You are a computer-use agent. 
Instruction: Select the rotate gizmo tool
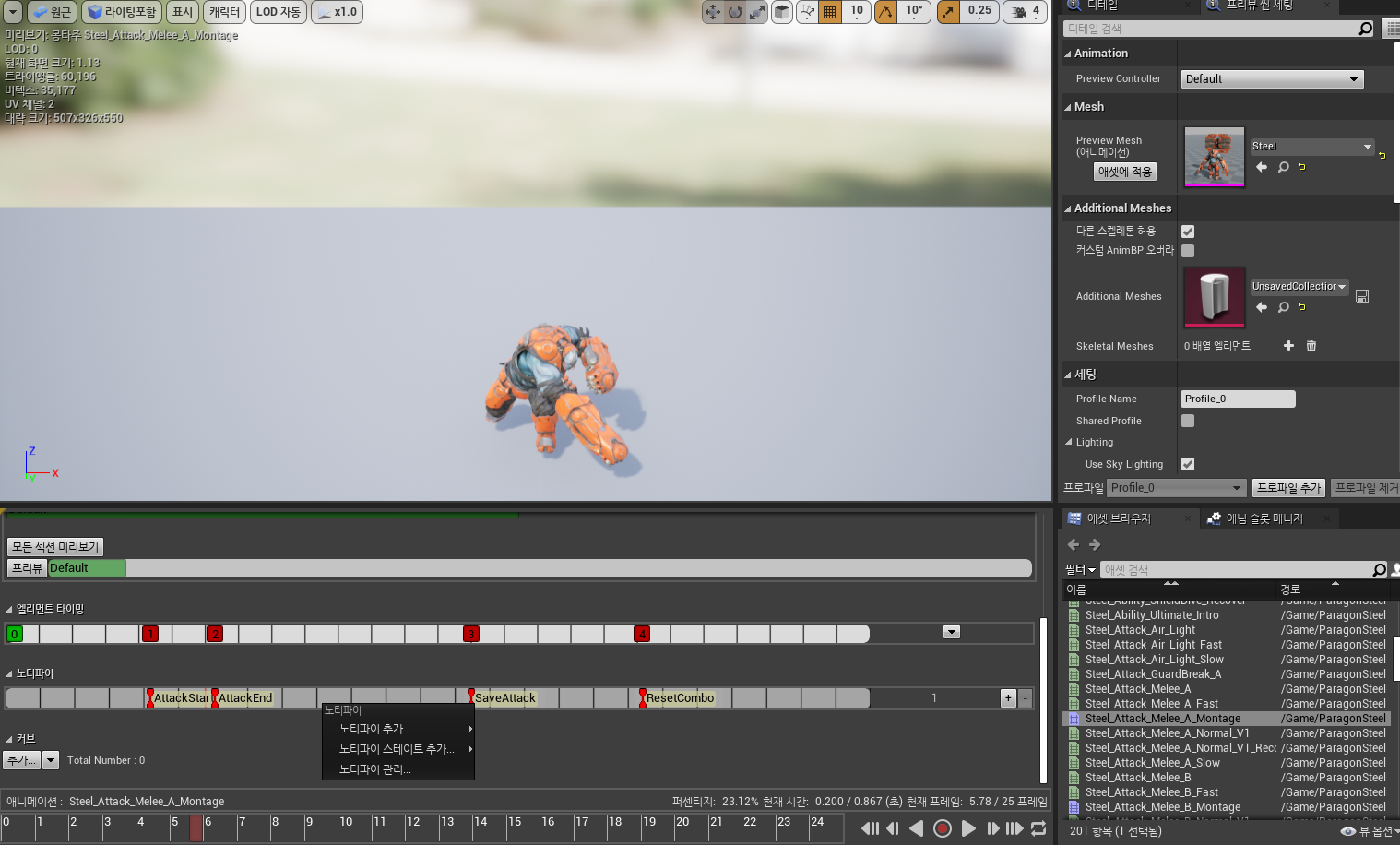(x=735, y=12)
